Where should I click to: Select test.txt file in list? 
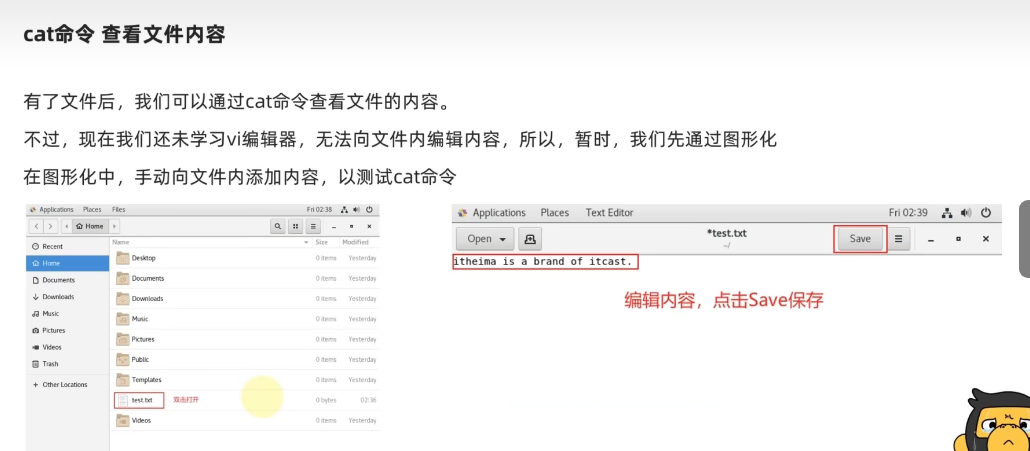(141, 400)
